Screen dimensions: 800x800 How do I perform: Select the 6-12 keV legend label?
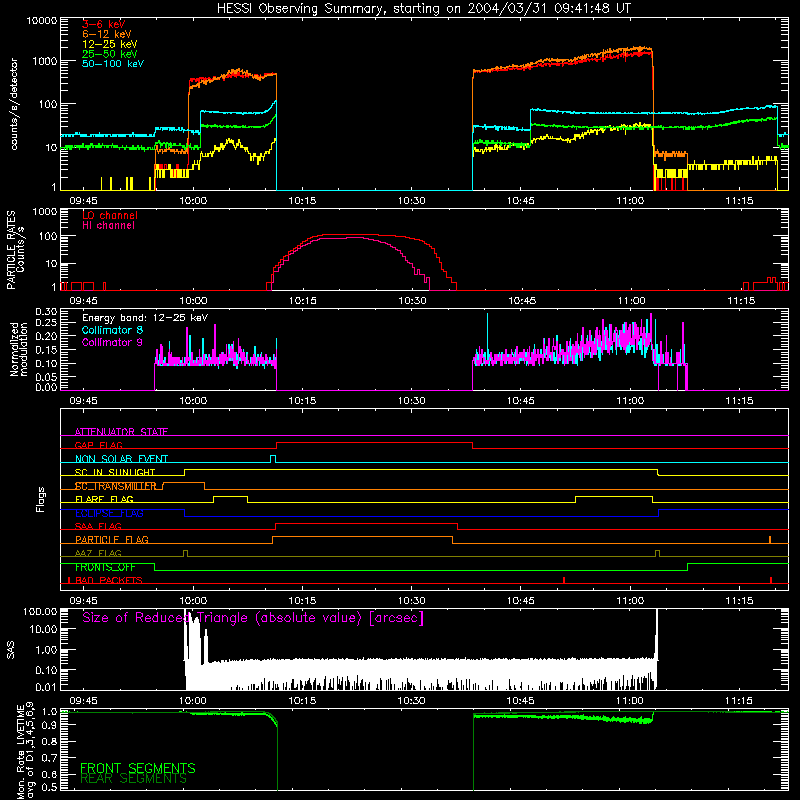click(x=107, y=34)
